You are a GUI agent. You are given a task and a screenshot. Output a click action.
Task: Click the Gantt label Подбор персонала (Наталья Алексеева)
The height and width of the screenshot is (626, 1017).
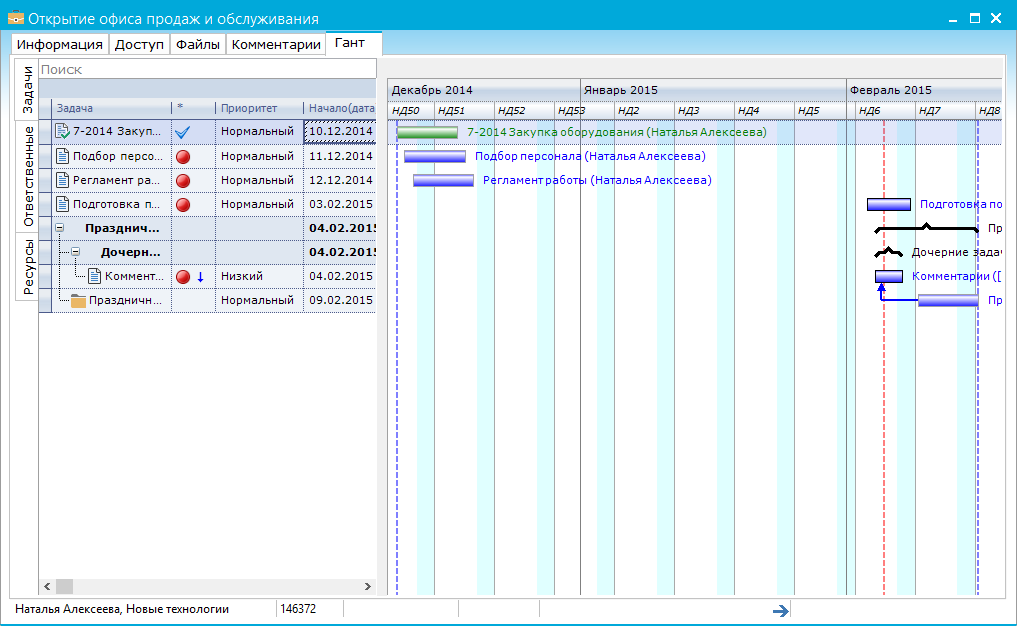[x=590, y=156]
